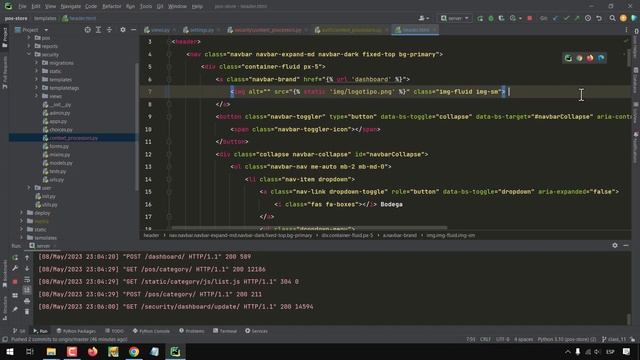Image resolution: width=640 pixels, height=360 pixels.
Task: Switch to the views.py editor tab
Action: [x=160, y=30]
